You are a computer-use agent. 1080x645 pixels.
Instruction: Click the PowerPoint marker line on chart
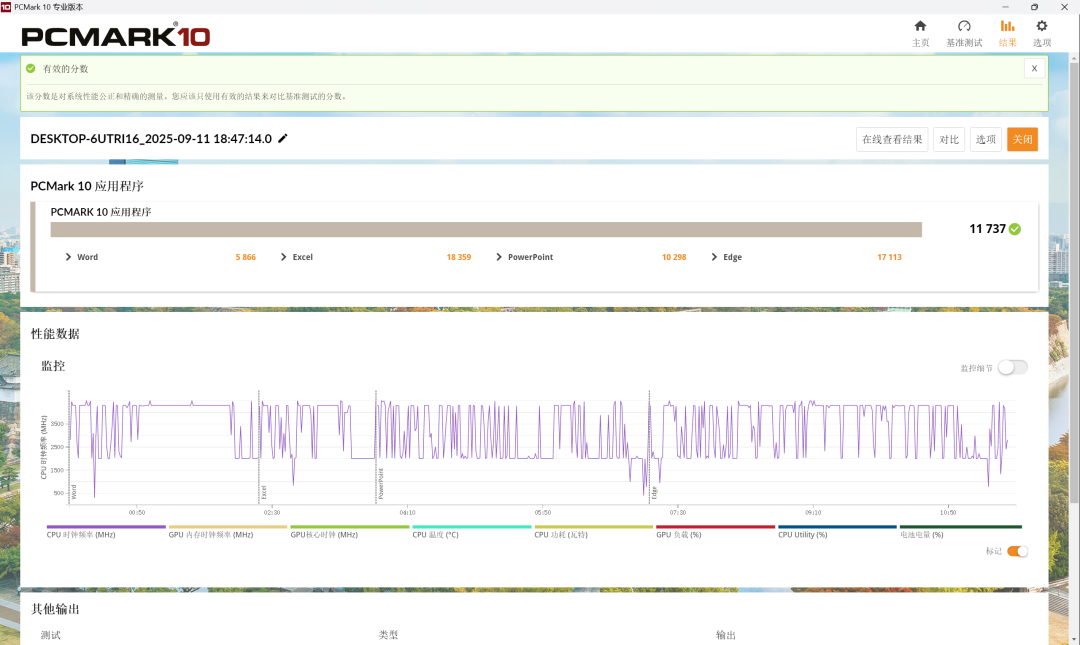point(376,448)
